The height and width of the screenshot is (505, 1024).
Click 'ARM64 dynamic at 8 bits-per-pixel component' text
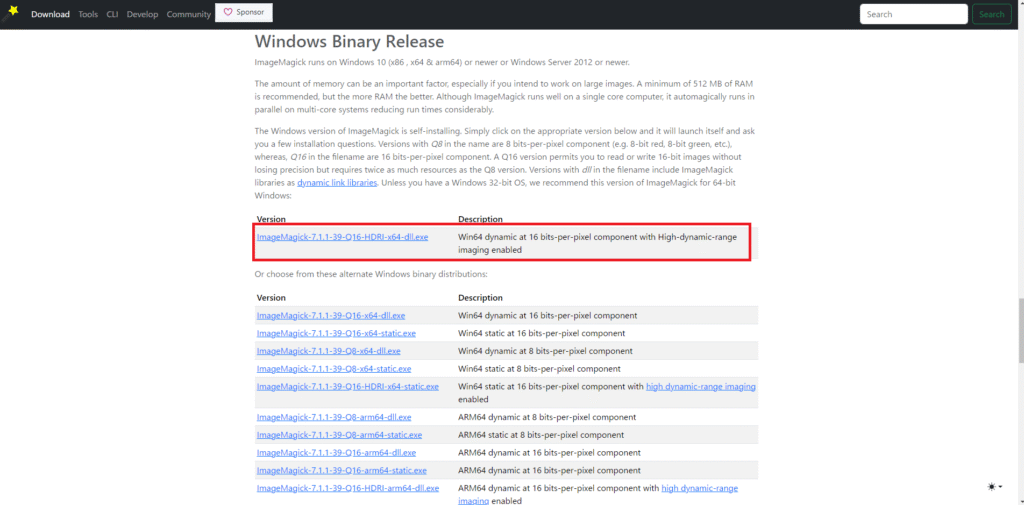[547, 417]
